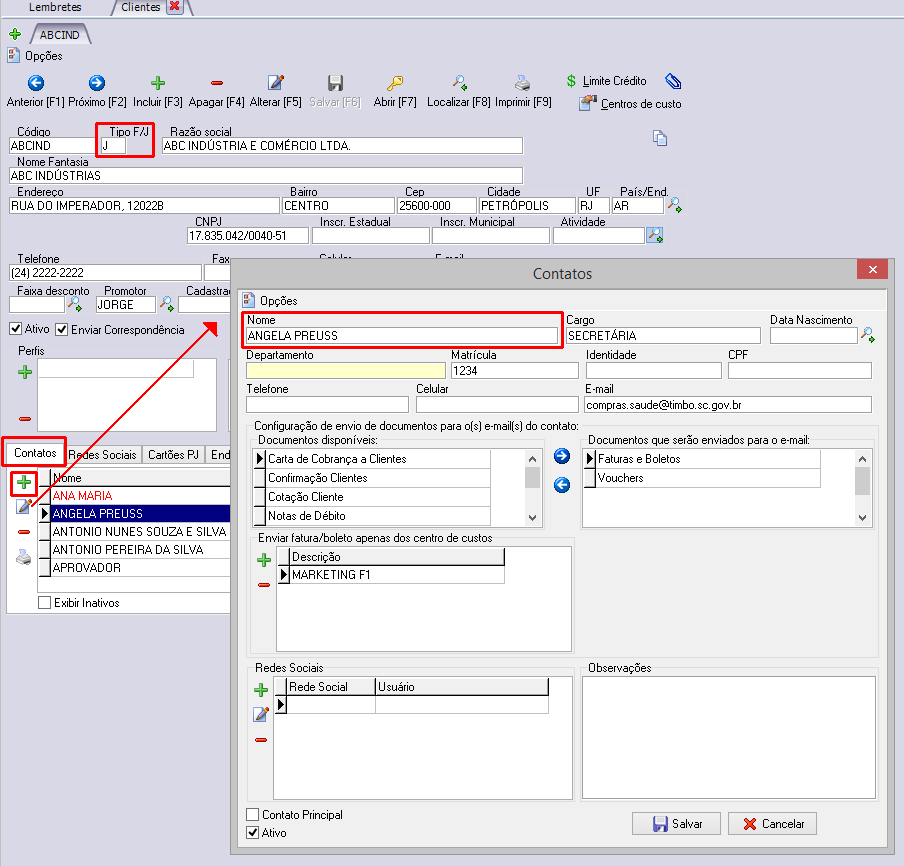Screen dimensions: 904x866
Task: Edit the social network entry
Action: pos(261,714)
